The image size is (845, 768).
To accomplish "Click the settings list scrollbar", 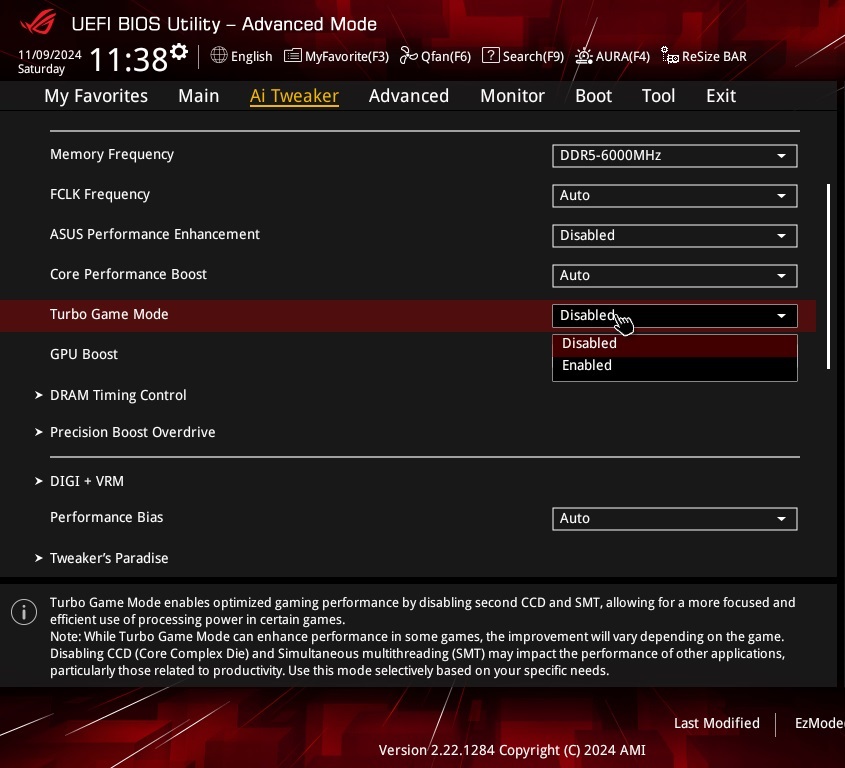I will [x=828, y=276].
